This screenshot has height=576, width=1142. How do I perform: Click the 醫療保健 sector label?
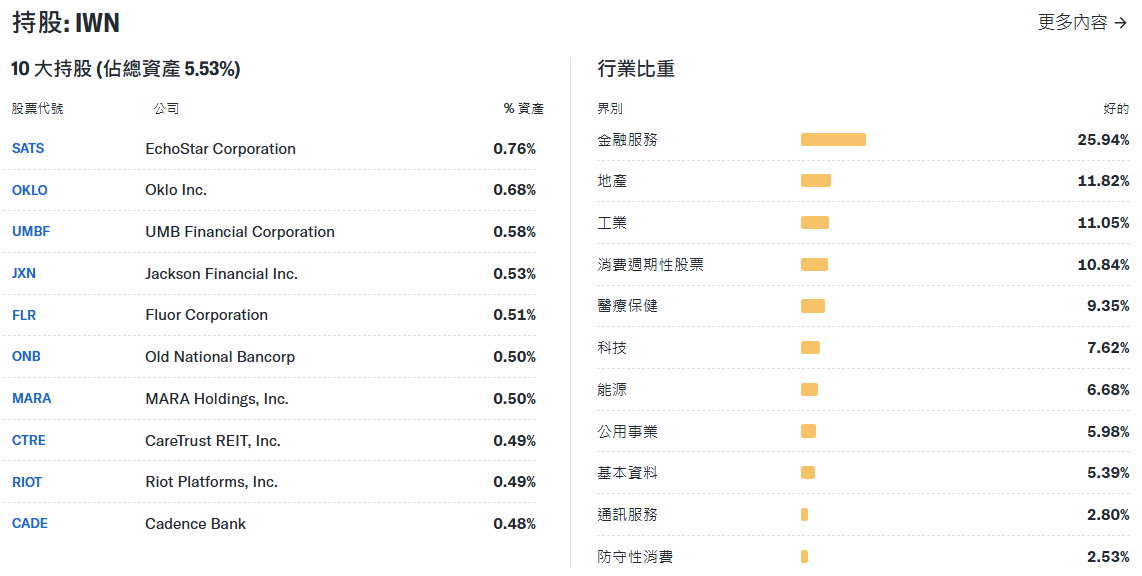click(x=627, y=306)
